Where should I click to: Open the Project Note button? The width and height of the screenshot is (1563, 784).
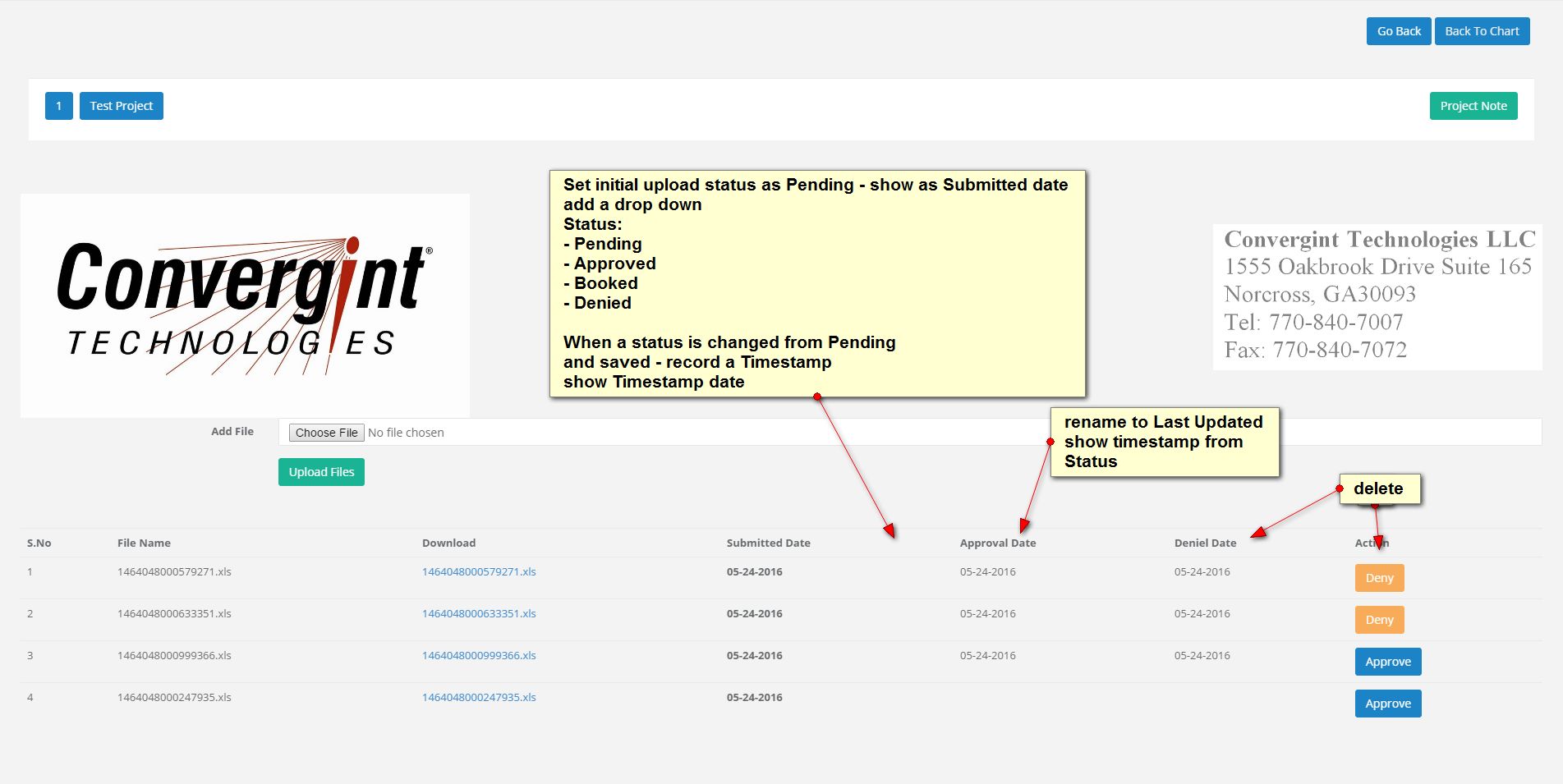pyautogui.click(x=1473, y=106)
